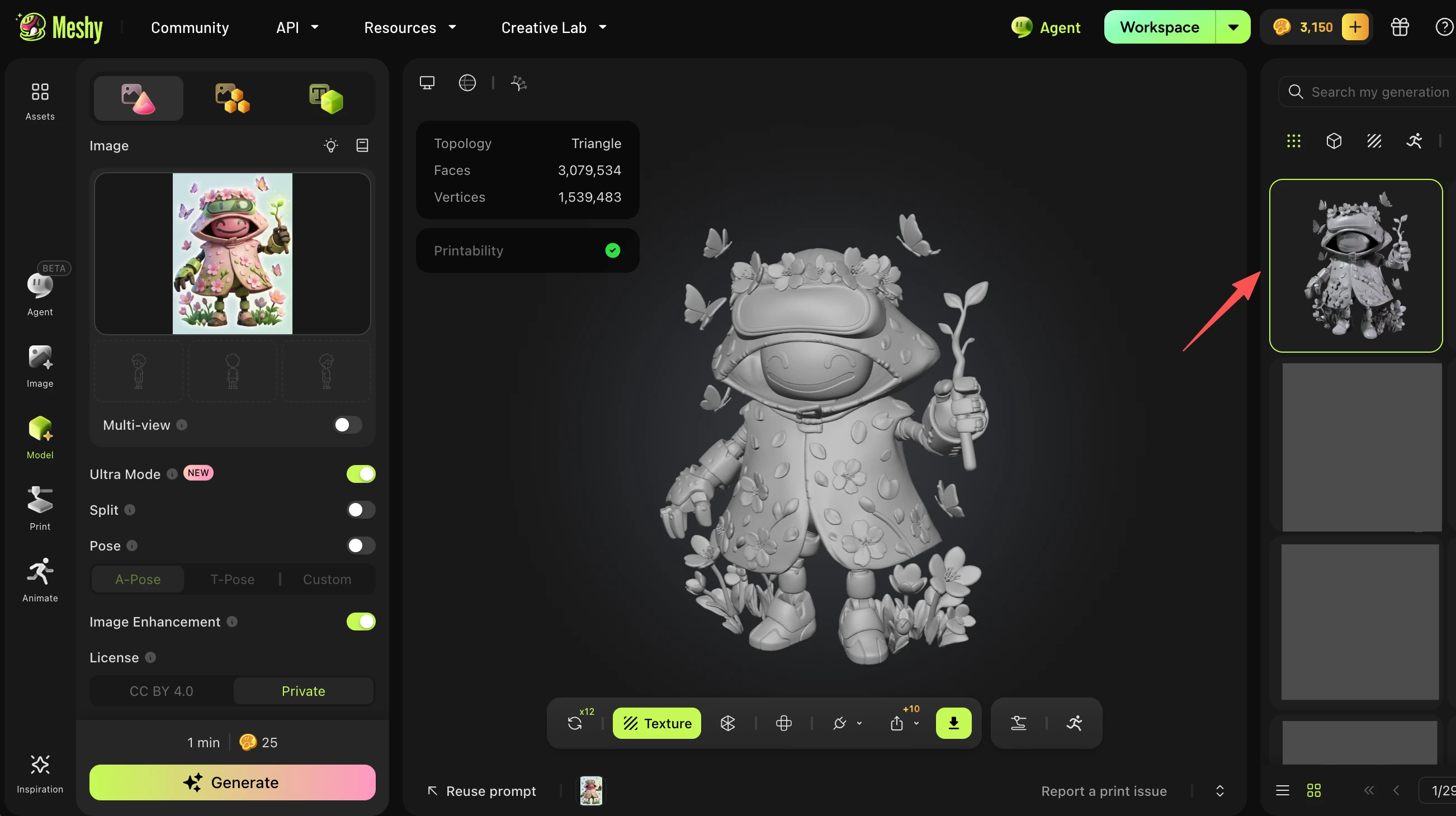
Task: Expand the Workspace dropdown arrow
Action: pos(1233,27)
